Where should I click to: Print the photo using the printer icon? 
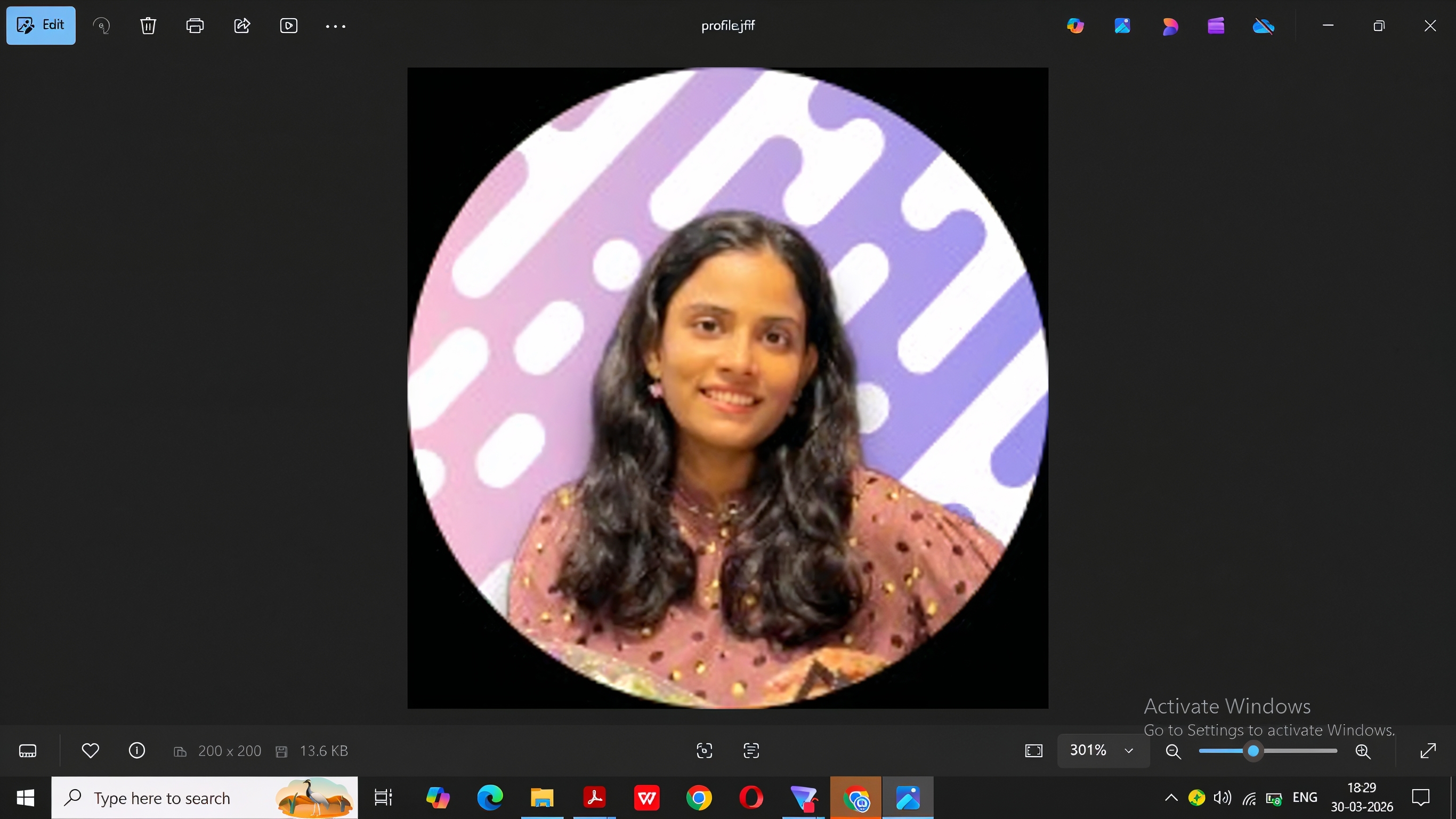pyautogui.click(x=195, y=26)
